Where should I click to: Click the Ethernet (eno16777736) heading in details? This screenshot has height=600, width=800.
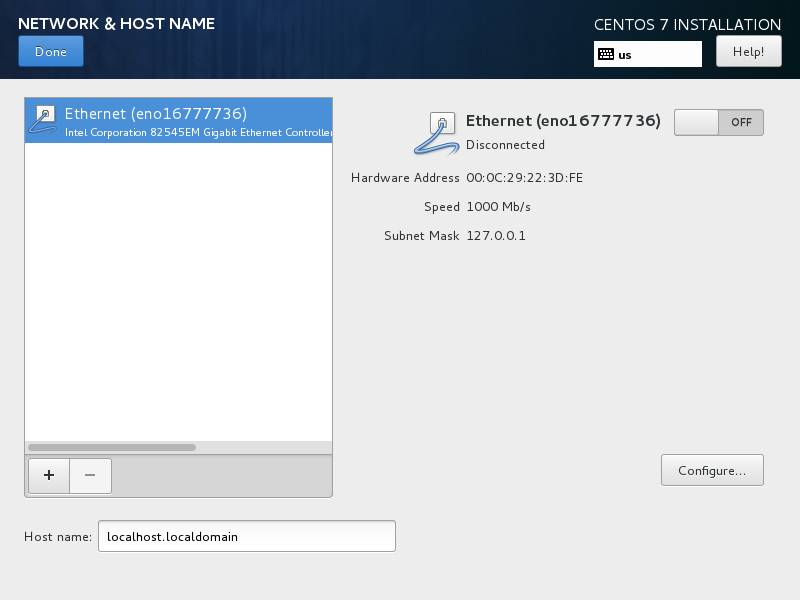[563, 121]
